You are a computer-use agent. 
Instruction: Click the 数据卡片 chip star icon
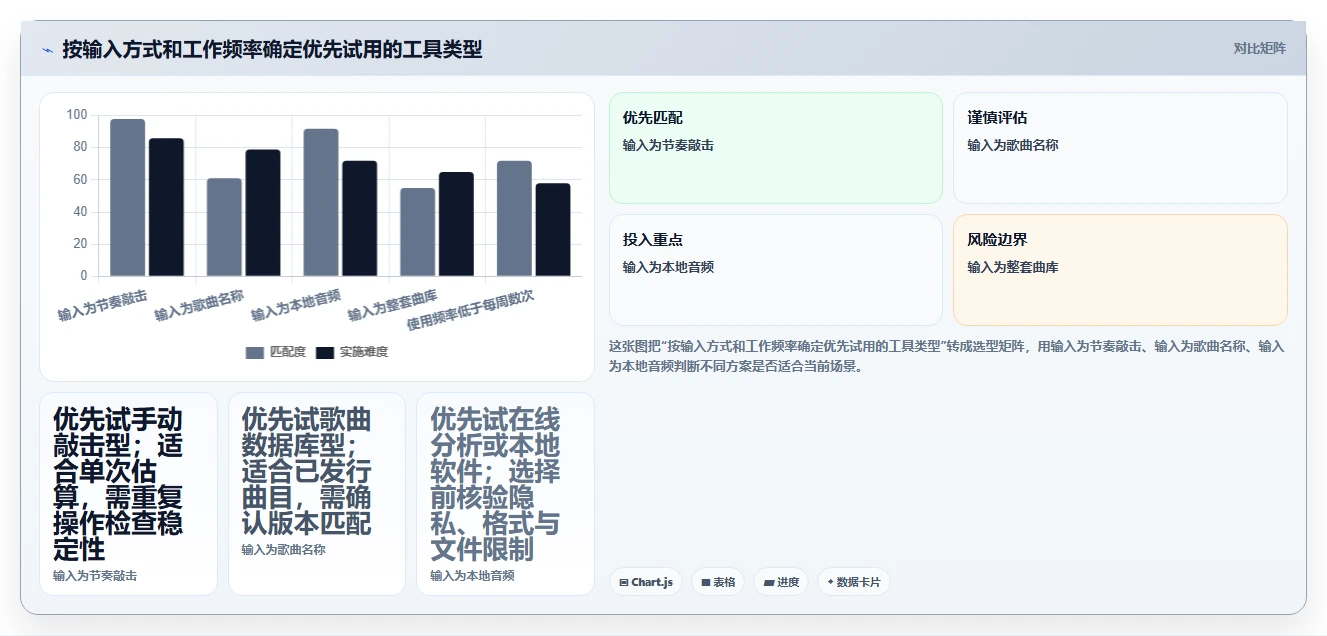tap(831, 582)
